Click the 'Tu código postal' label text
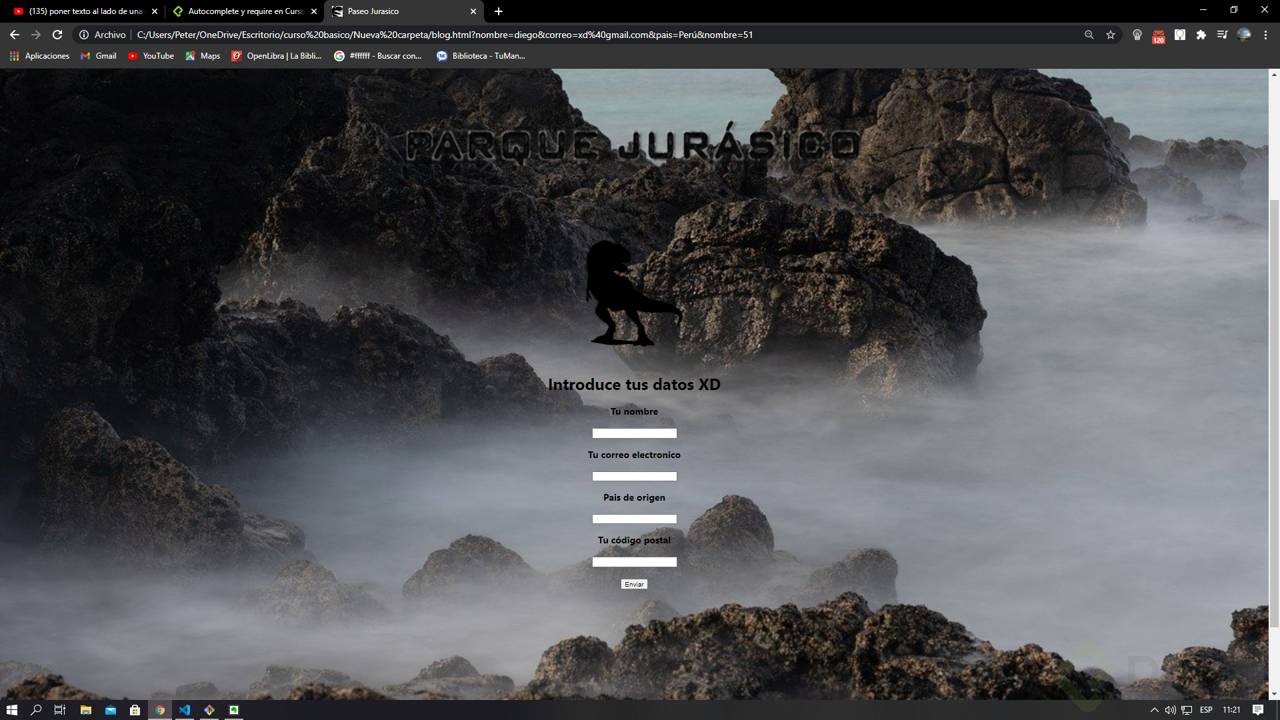The height and width of the screenshot is (720, 1280). pyautogui.click(x=634, y=541)
